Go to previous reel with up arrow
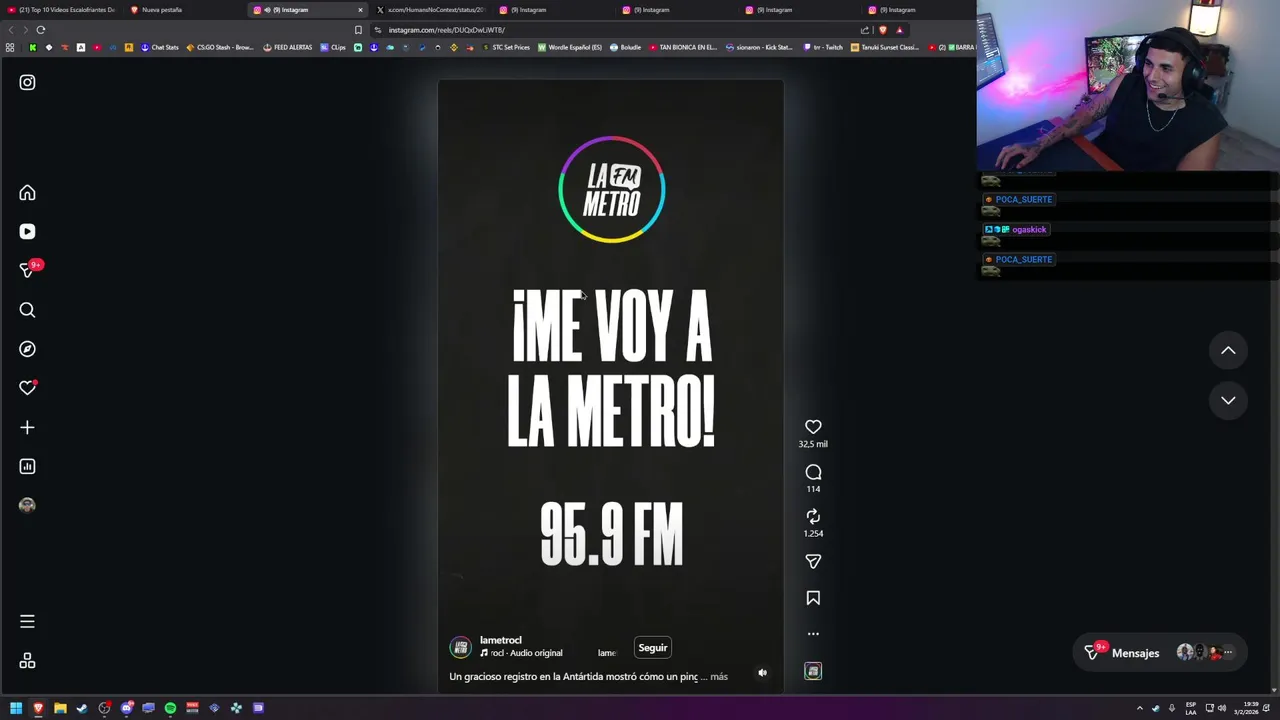Screen dimensions: 1280x720 click(x=1228, y=351)
